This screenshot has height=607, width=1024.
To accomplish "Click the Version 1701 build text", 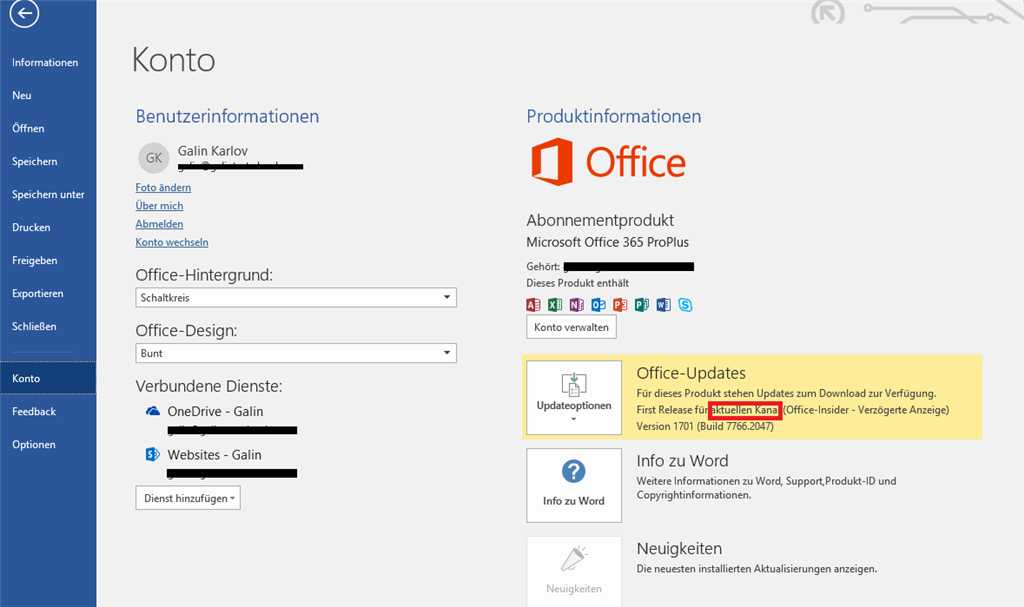I will point(705,426).
